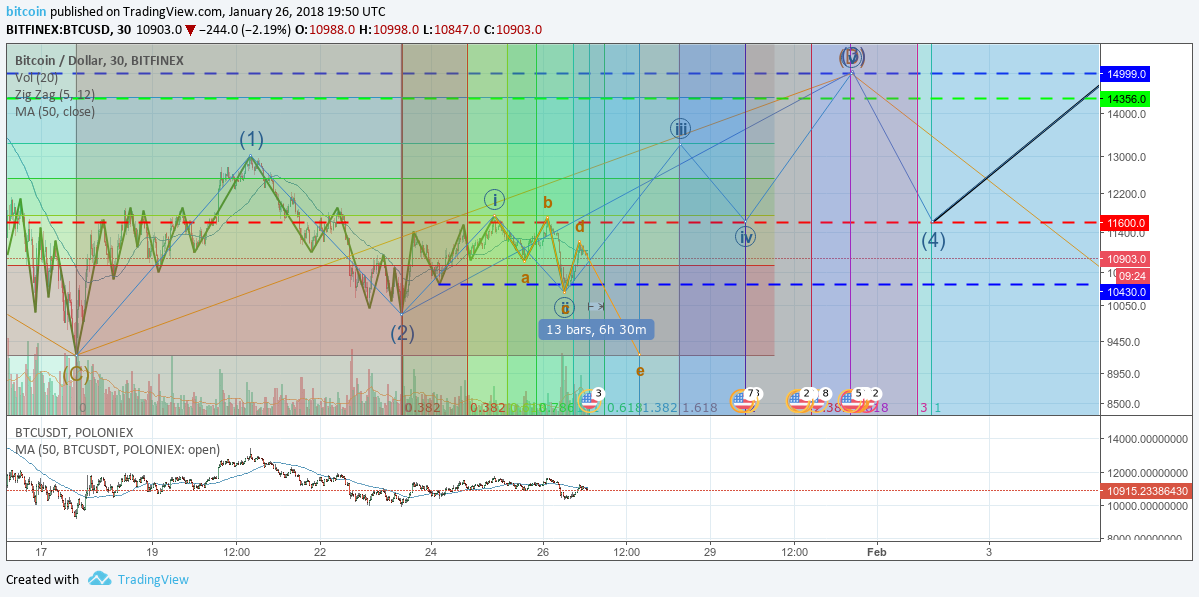The height and width of the screenshot is (597, 1199).
Task: Click the 0.786 Fibonacci time label
Action: point(556,408)
